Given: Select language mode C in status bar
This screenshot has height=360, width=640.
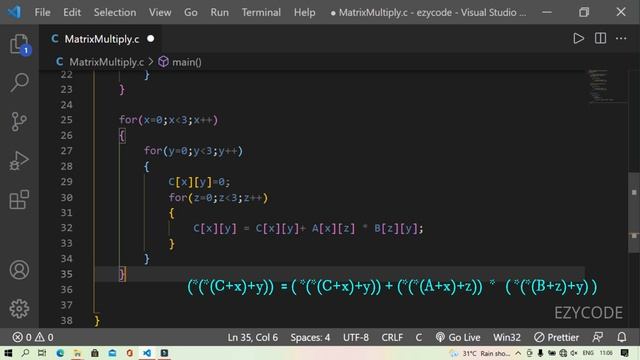Looking at the screenshot, I should [419, 337].
